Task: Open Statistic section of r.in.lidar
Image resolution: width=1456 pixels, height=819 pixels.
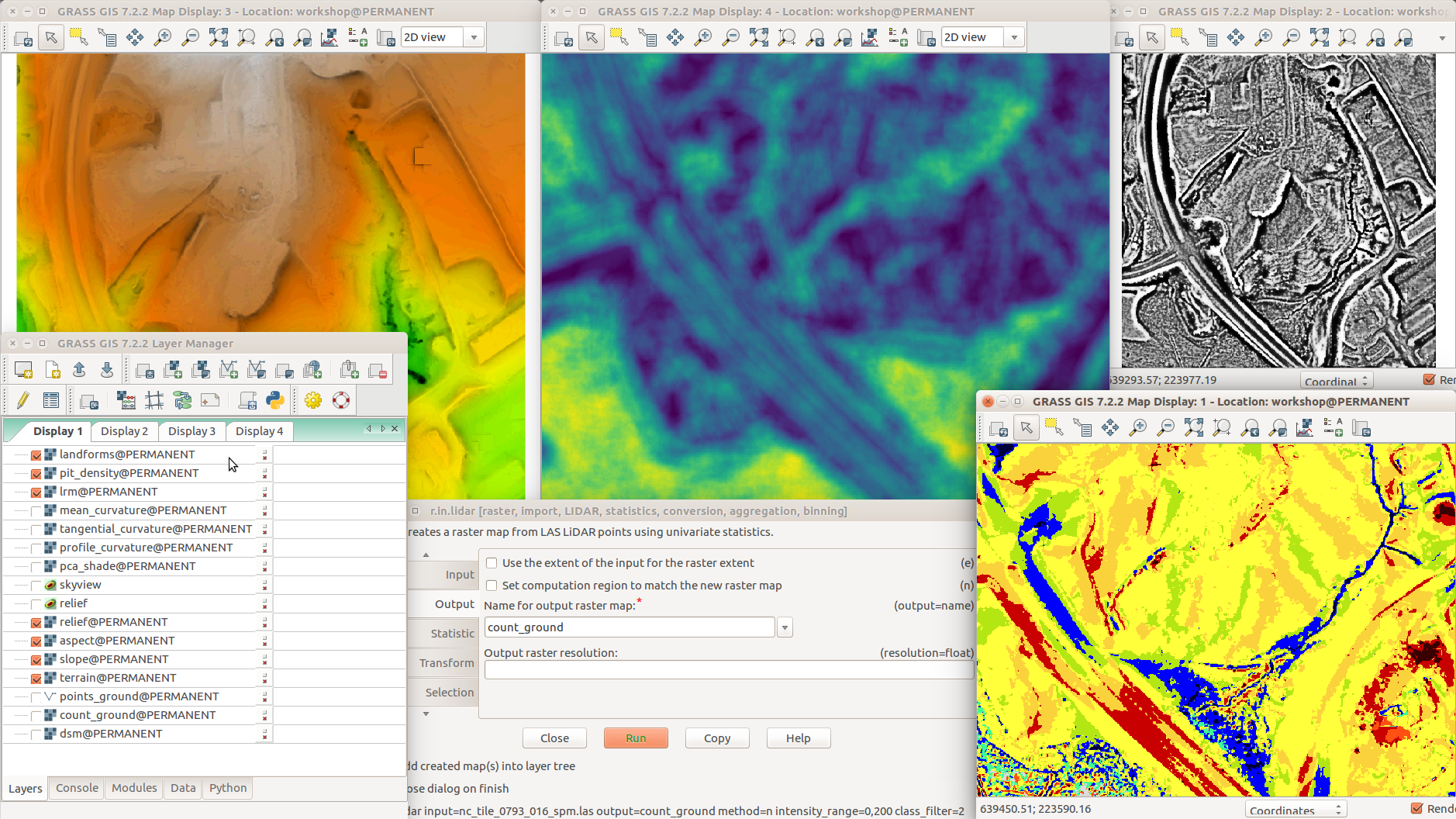Action: pos(452,634)
